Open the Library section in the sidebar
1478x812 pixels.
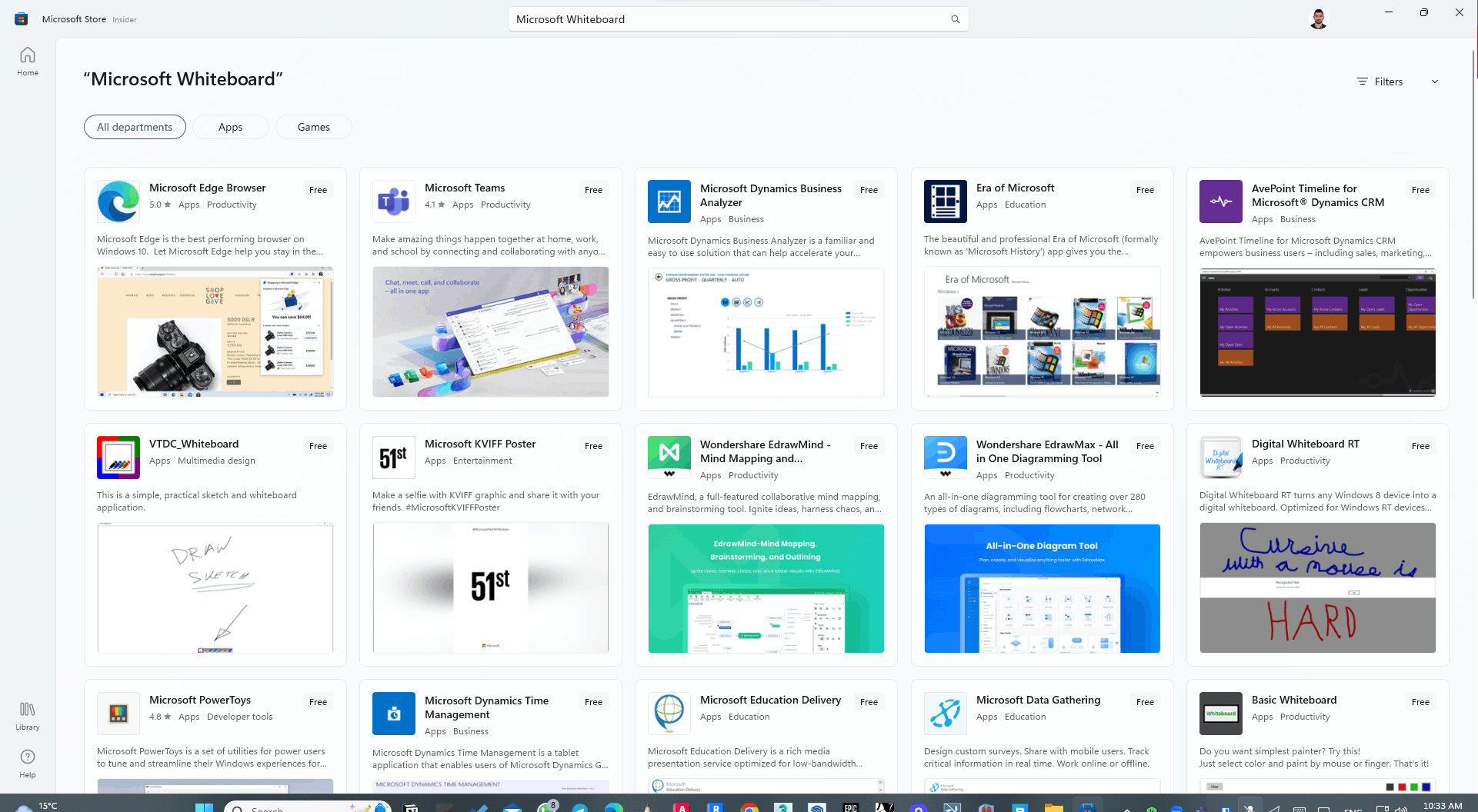tap(28, 716)
